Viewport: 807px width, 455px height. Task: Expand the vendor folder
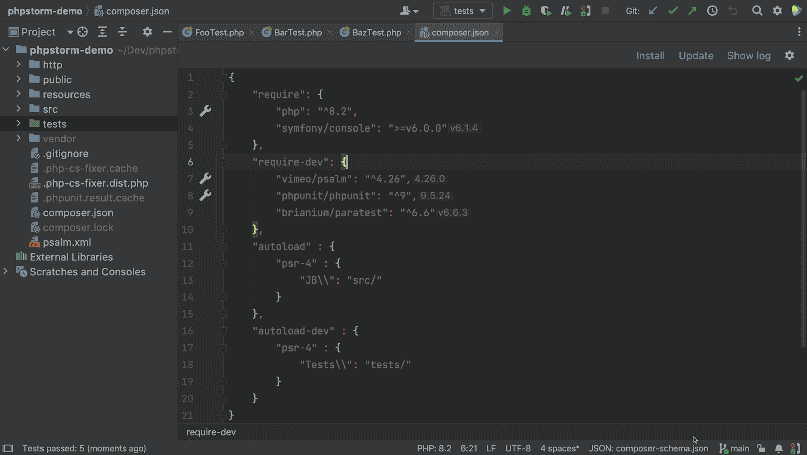[x=19, y=138]
